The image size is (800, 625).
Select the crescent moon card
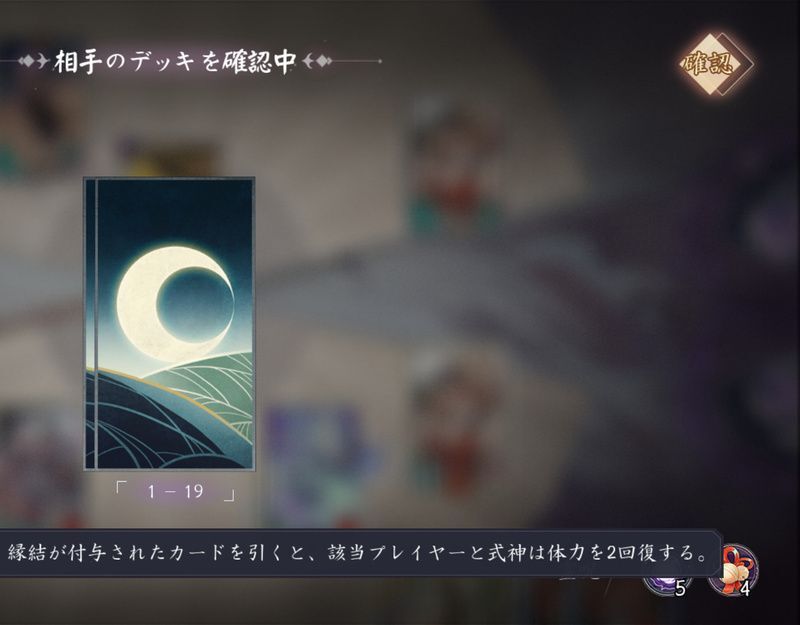pos(169,323)
